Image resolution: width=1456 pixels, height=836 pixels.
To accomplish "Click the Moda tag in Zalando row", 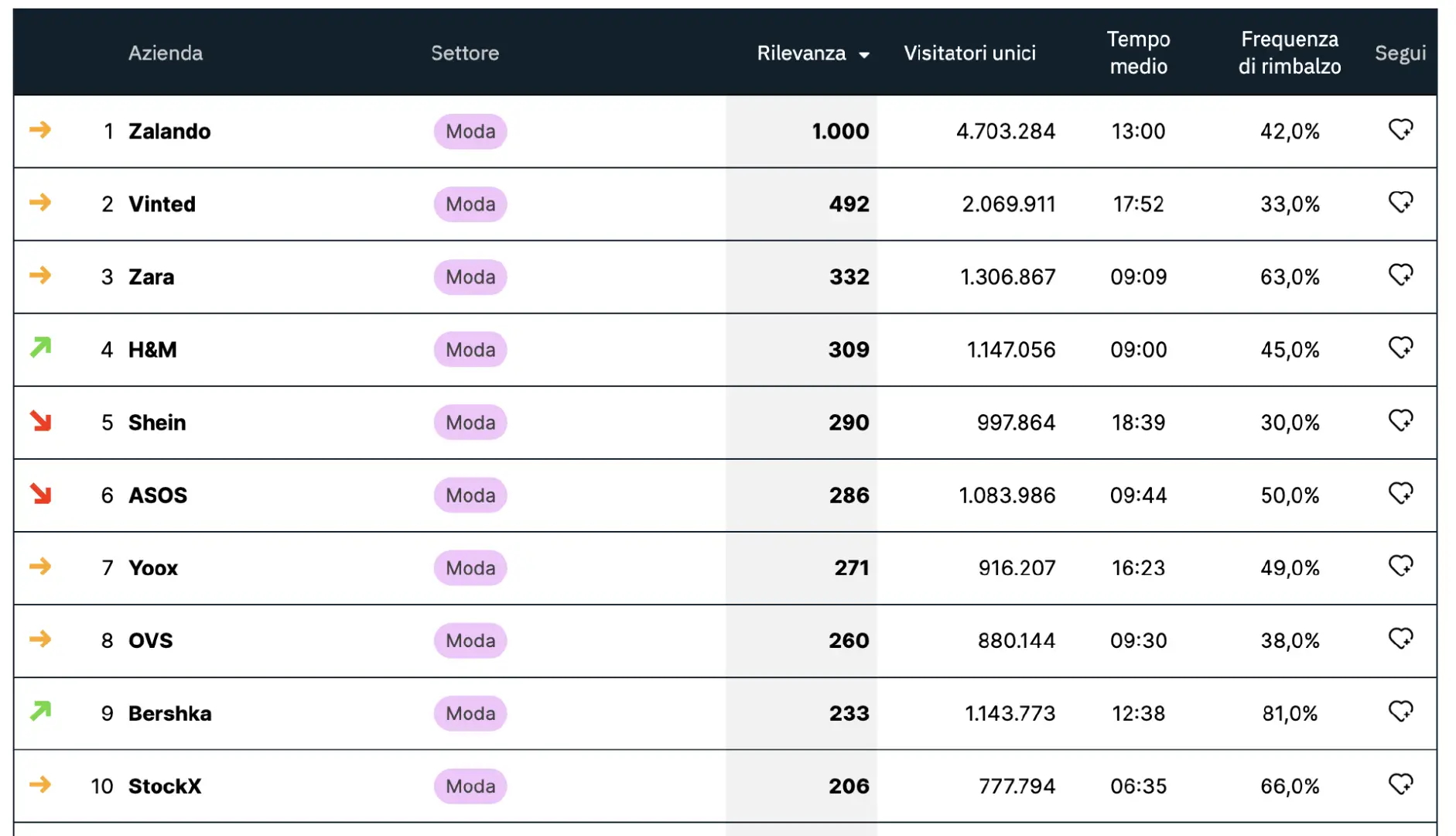I will click(470, 131).
